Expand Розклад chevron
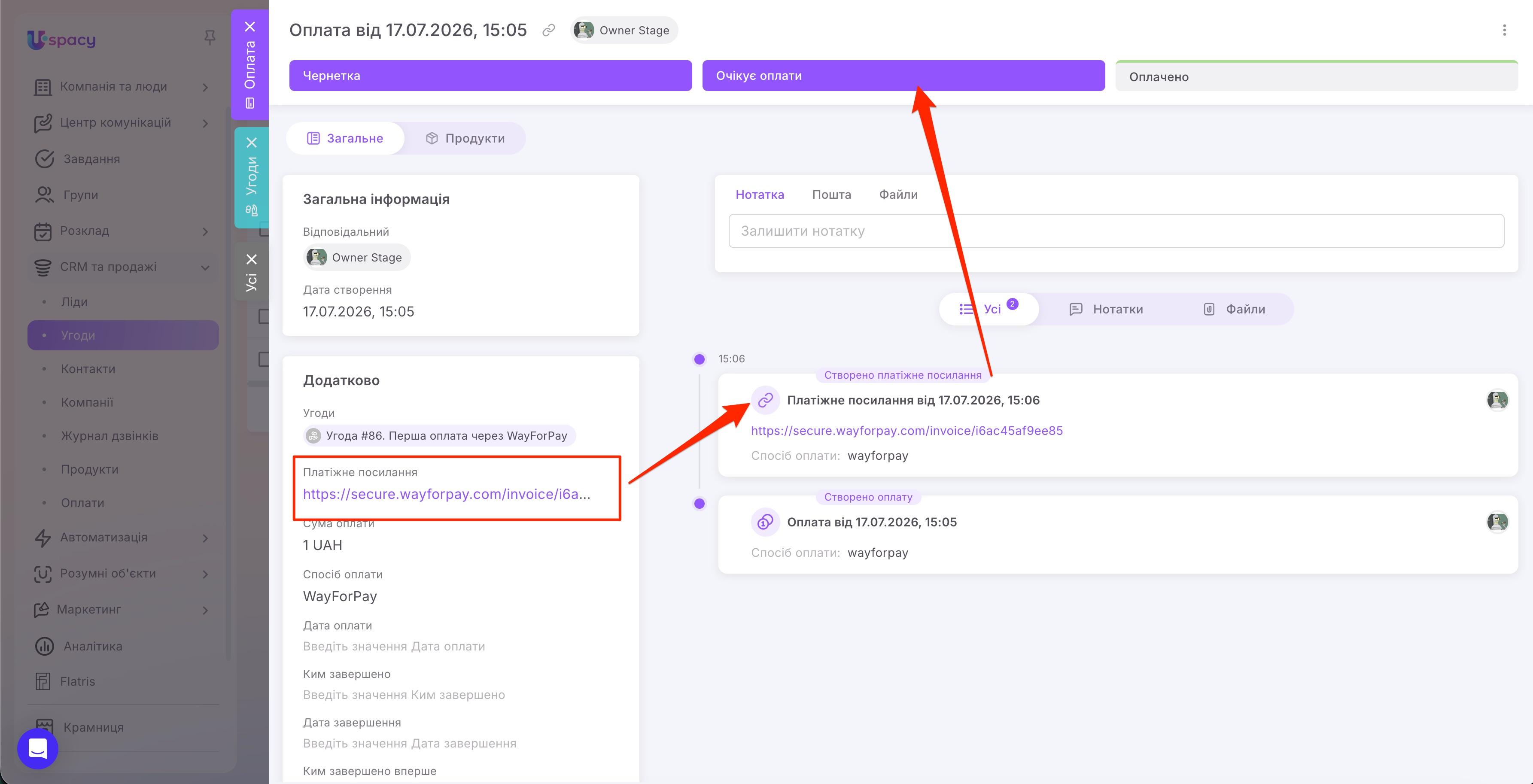The width and height of the screenshot is (1533, 784). pos(205,231)
